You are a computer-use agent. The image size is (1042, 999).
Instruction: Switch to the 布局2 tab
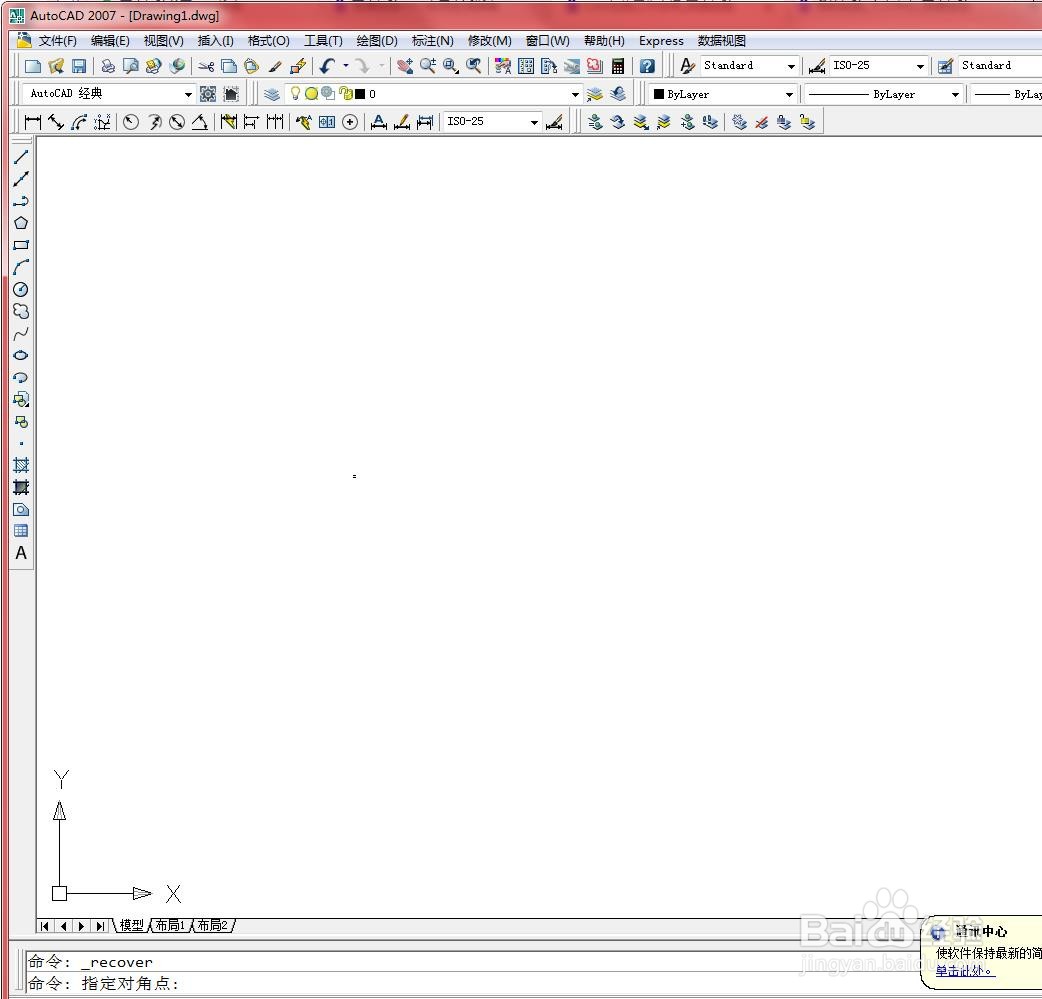tap(213, 925)
